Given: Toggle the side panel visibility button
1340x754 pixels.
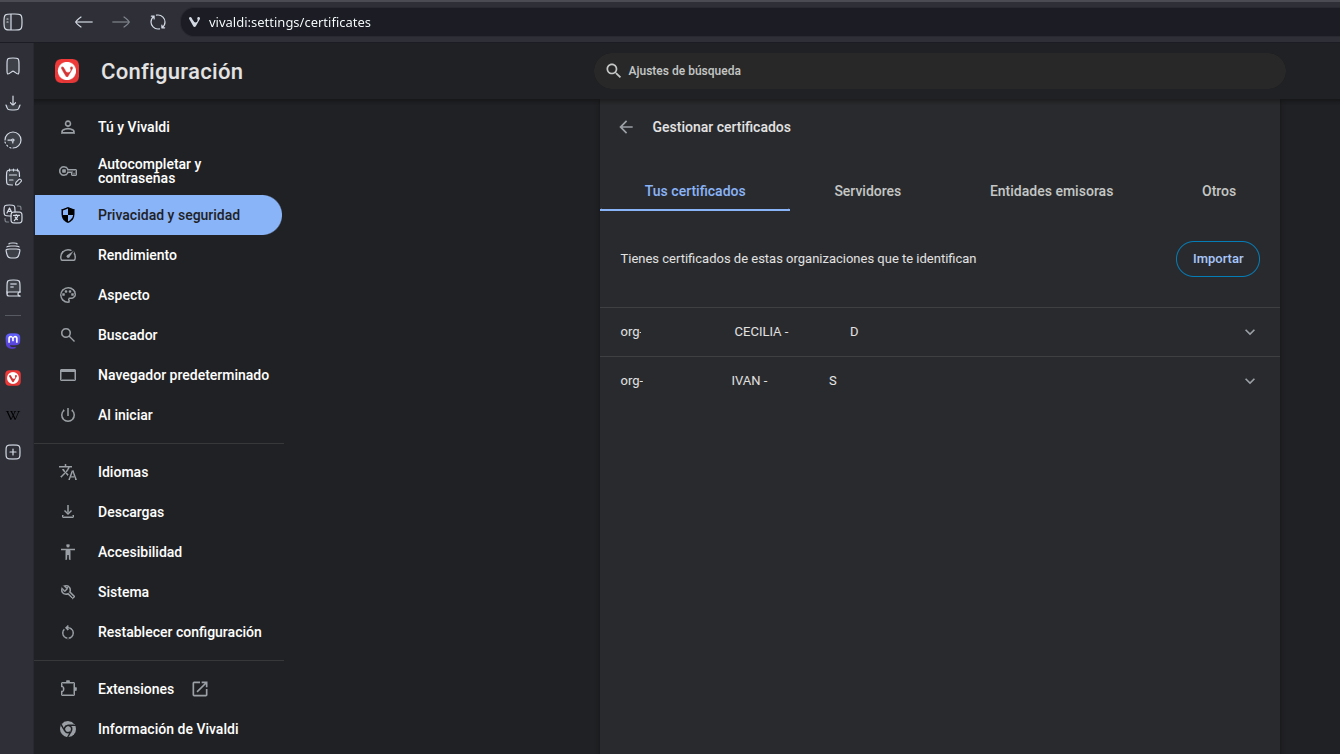Looking at the screenshot, I should point(14,22).
